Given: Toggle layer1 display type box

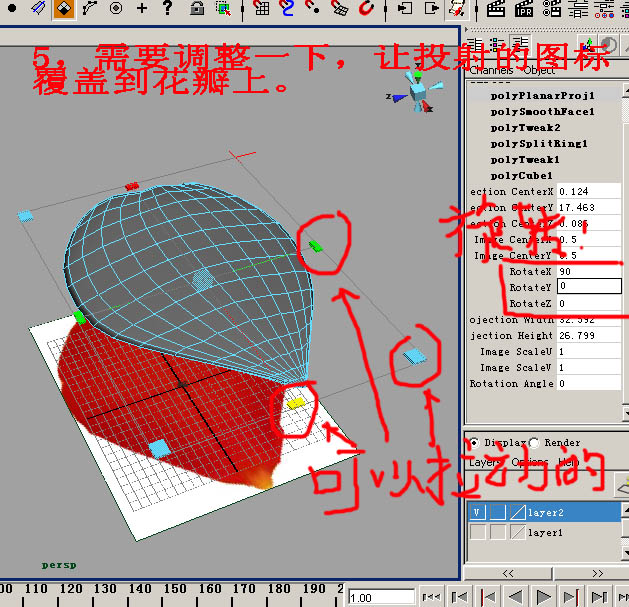Looking at the screenshot, I should tap(498, 532).
